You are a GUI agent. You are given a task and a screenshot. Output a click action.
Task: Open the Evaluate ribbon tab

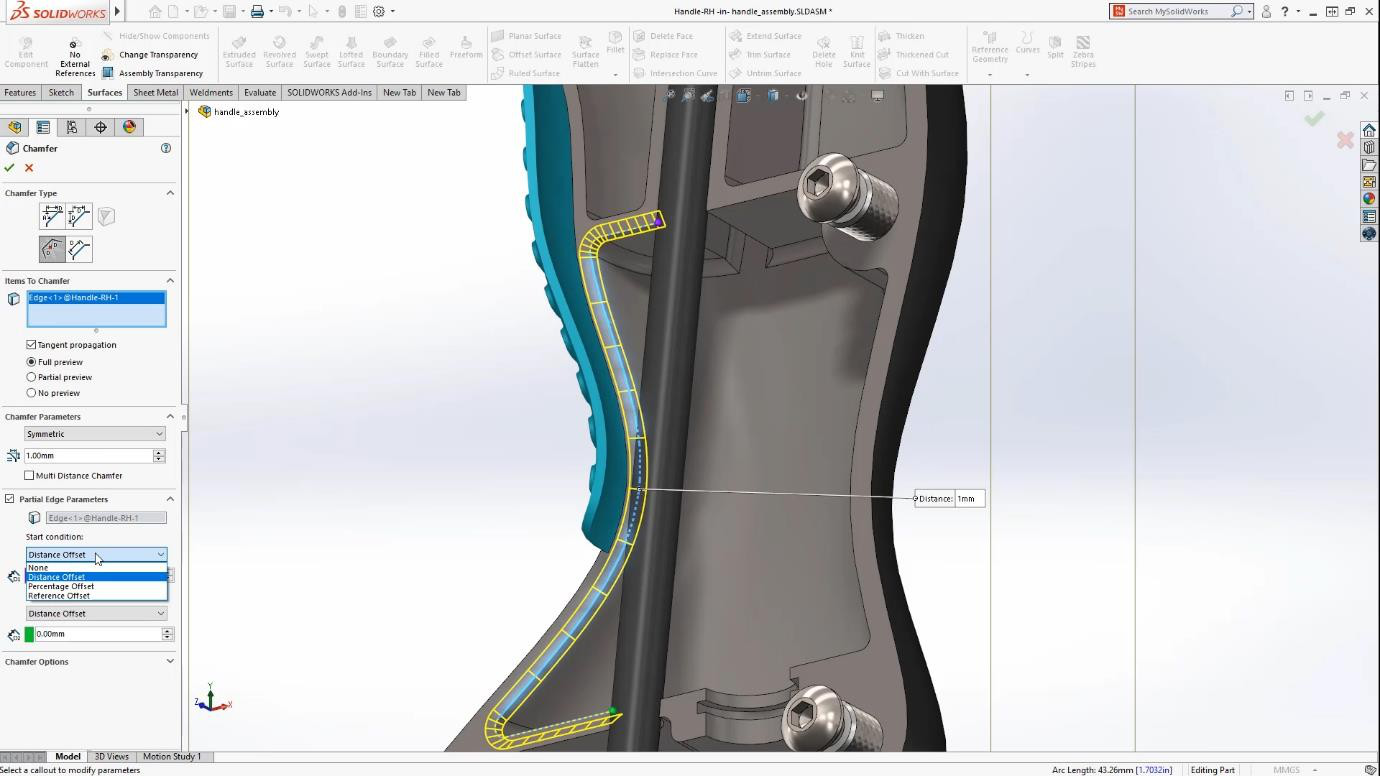[260, 92]
